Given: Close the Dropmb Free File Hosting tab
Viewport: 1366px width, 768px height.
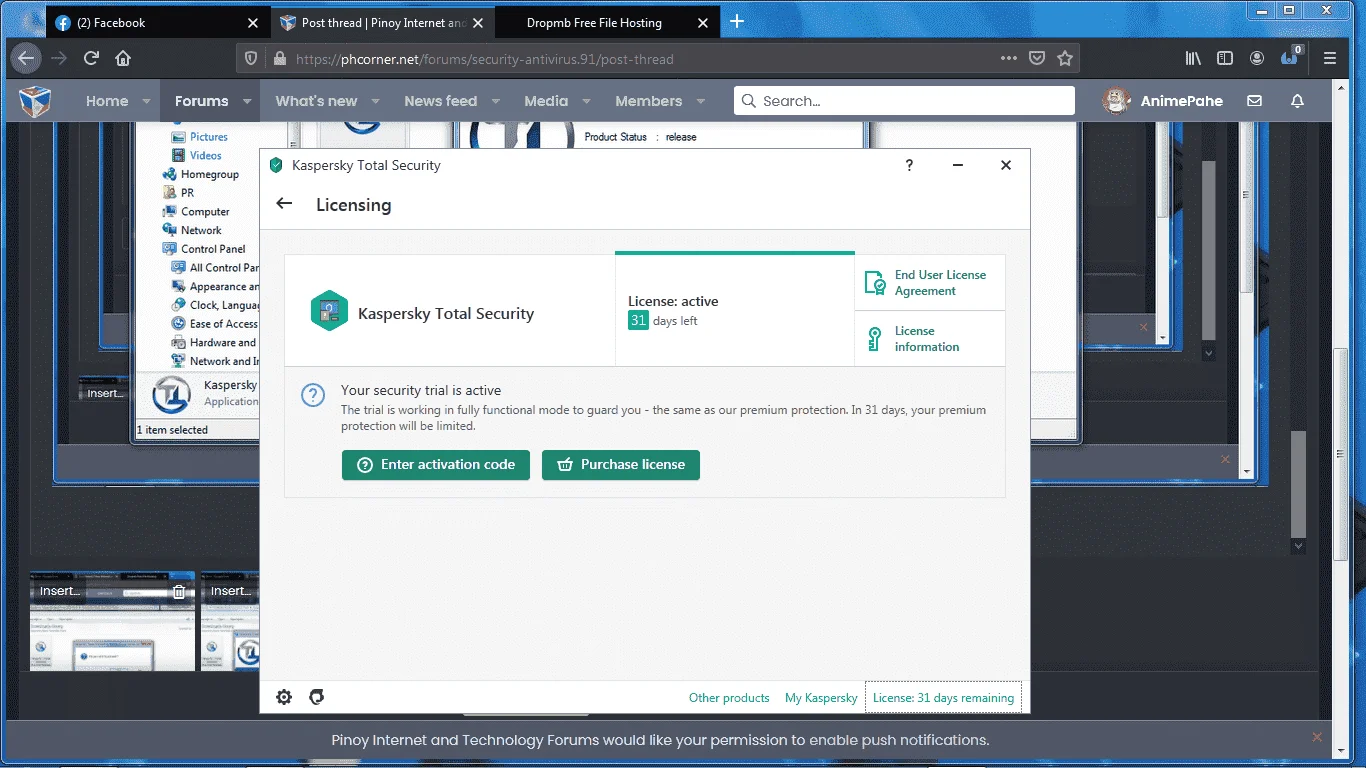Looking at the screenshot, I should (701, 22).
